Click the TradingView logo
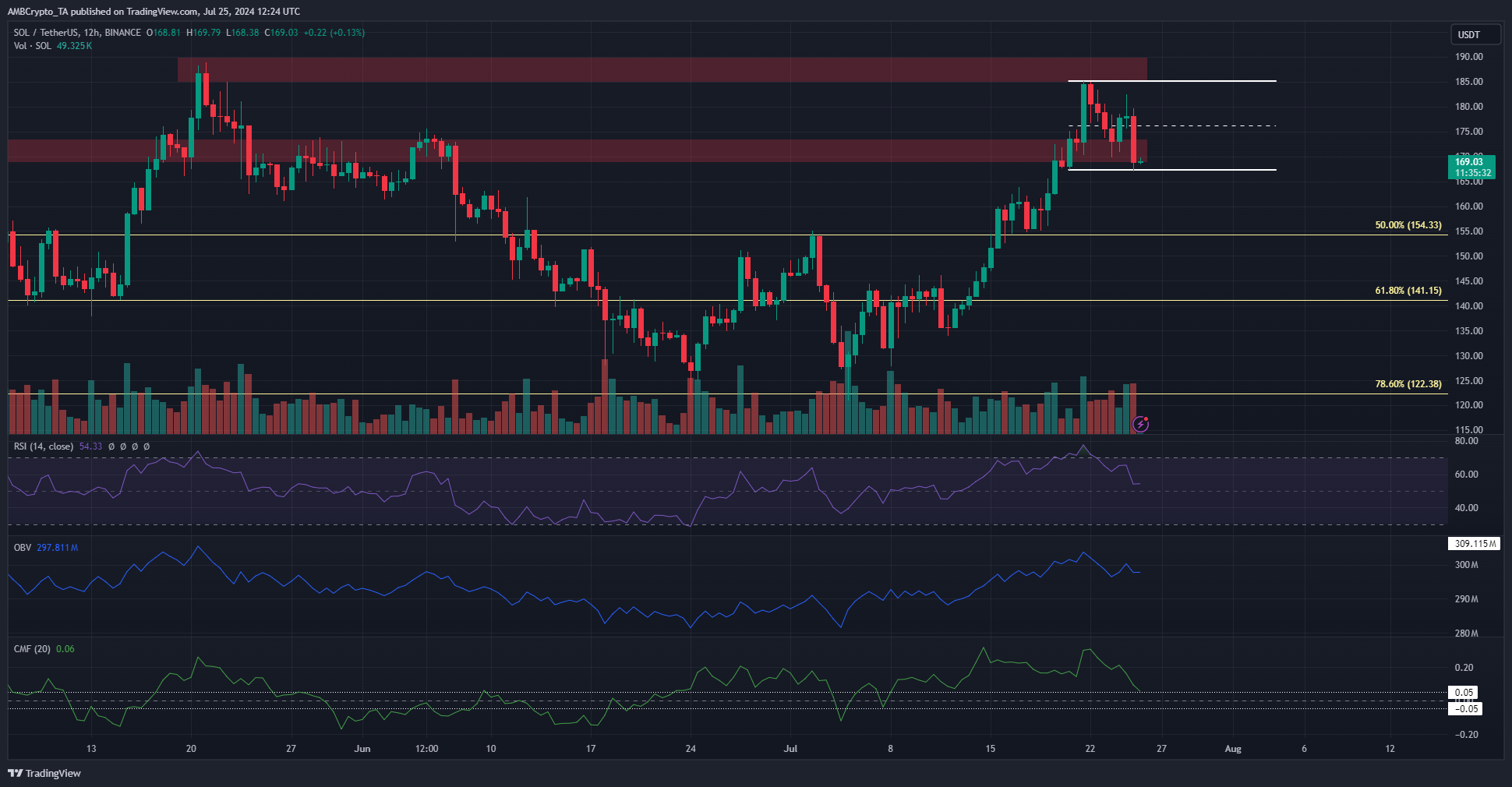The height and width of the screenshot is (787, 1512). pyautogui.click(x=44, y=773)
